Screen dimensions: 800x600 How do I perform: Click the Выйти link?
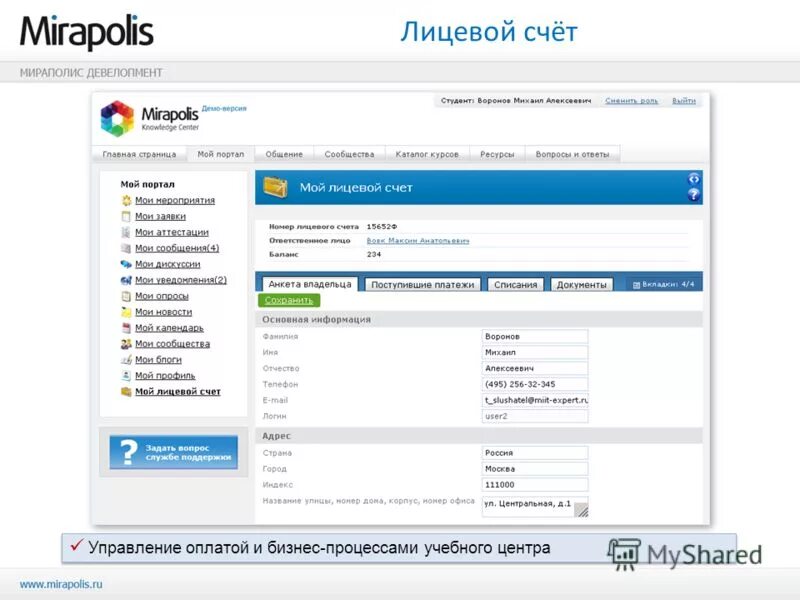pyautogui.click(x=684, y=101)
